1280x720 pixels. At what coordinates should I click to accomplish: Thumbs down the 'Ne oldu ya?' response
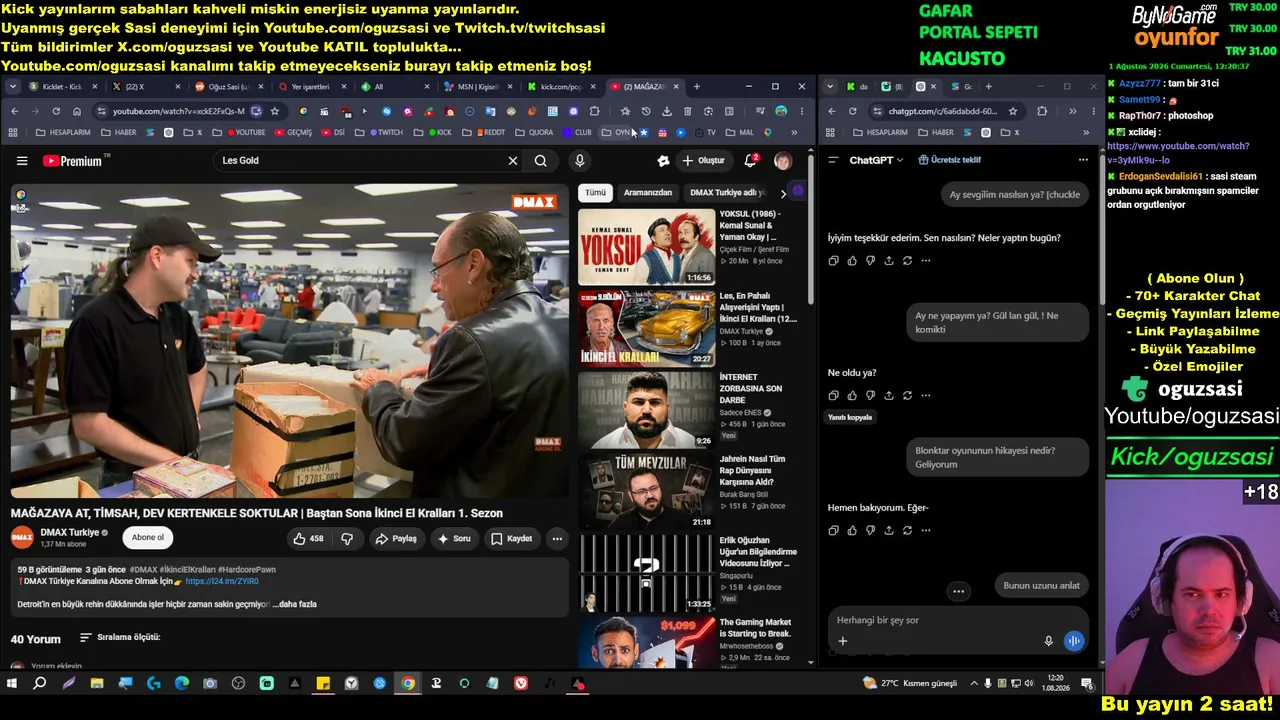[x=870, y=396]
